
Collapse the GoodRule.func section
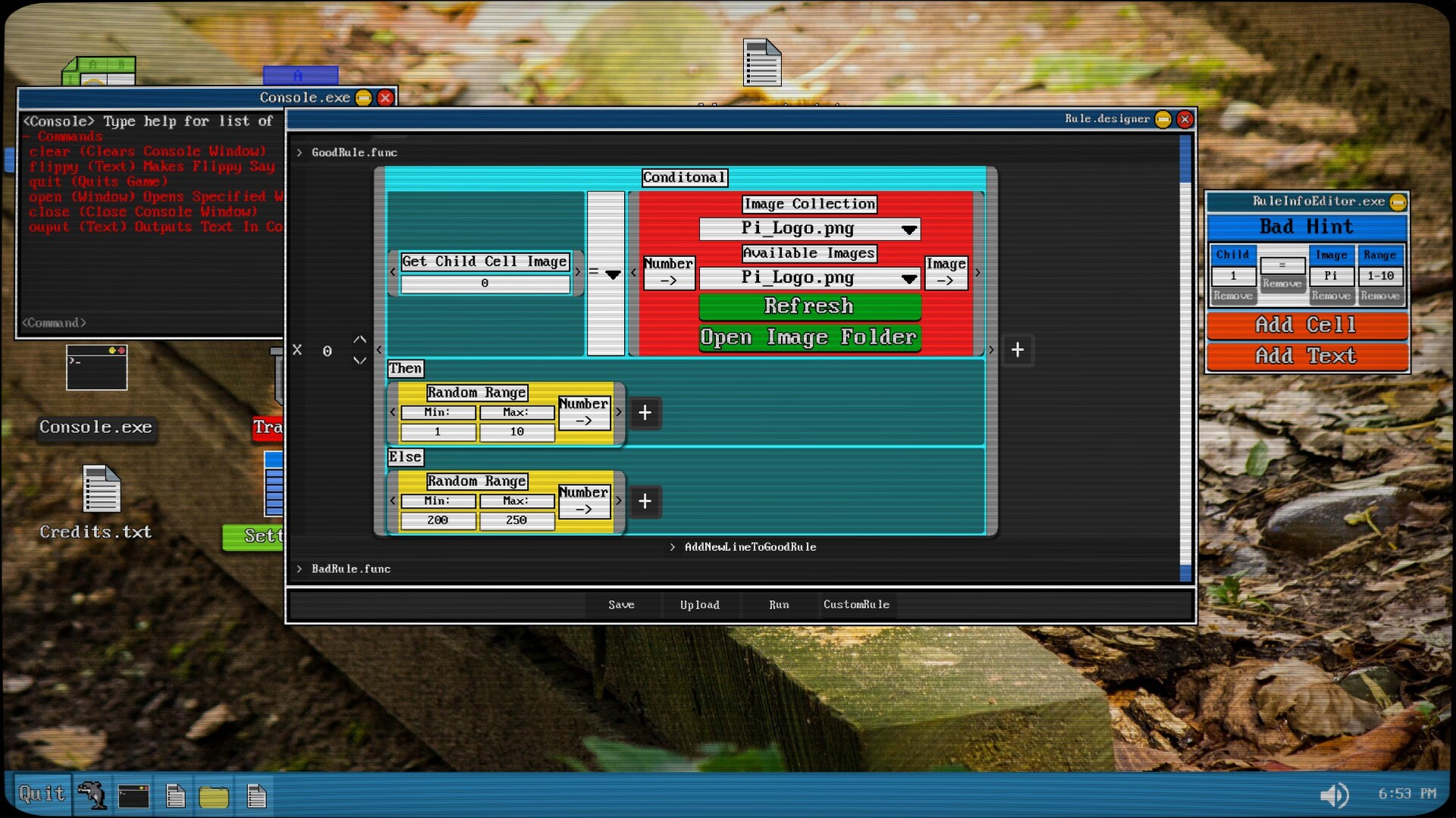(x=300, y=152)
